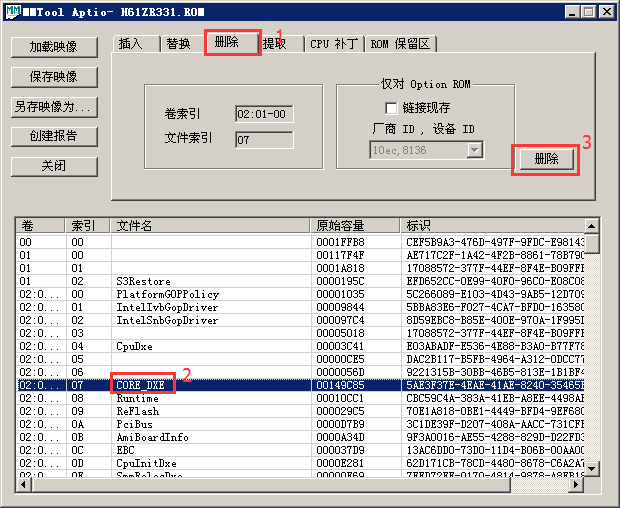Select the PlatformGOPPolicy row
The width and height of the screenshot is (620, 508).
[x=301, y=294]
